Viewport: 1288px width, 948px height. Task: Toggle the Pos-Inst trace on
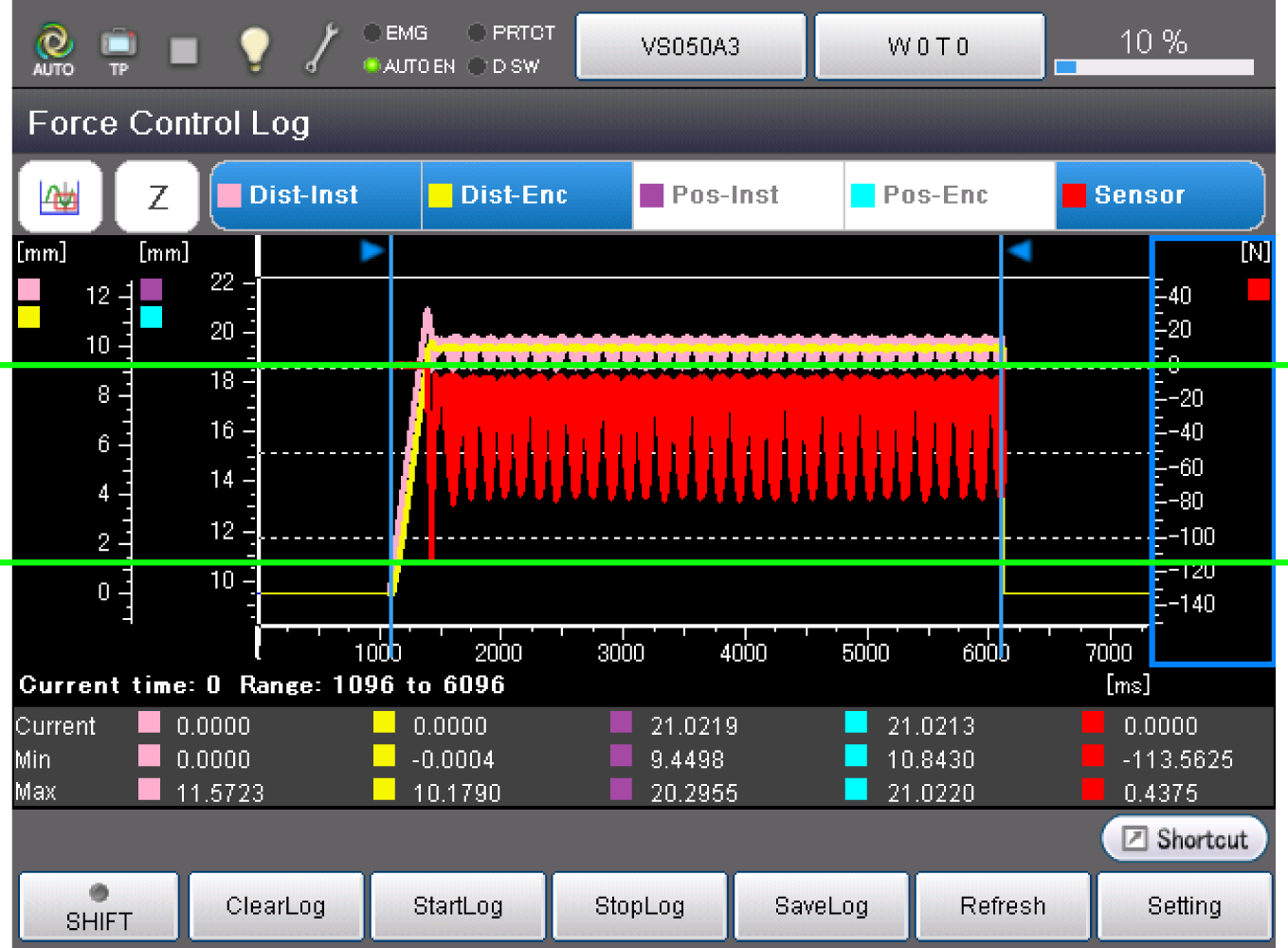737,195
